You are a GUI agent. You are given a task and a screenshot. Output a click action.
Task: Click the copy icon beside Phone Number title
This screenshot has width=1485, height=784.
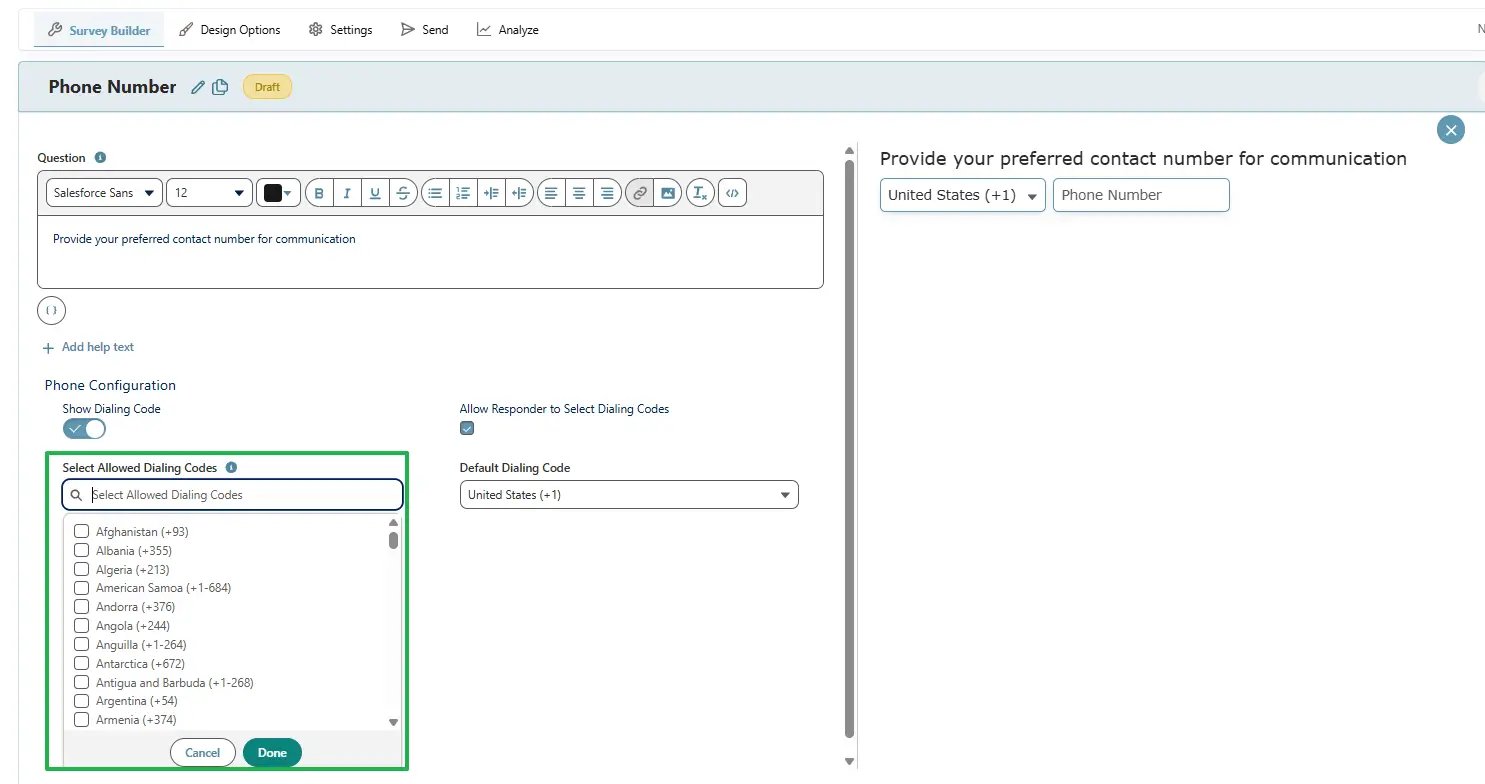(x=220, y=87)
